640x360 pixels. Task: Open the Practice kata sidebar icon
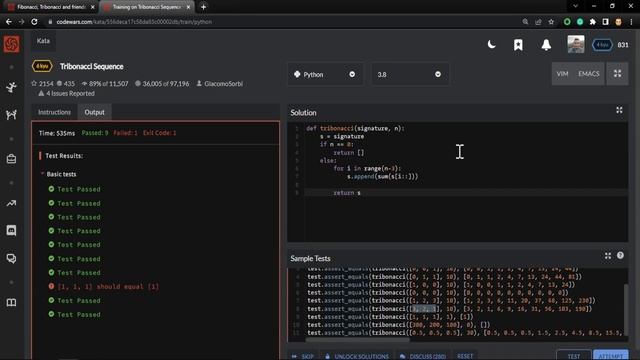[x=11, y=87]
